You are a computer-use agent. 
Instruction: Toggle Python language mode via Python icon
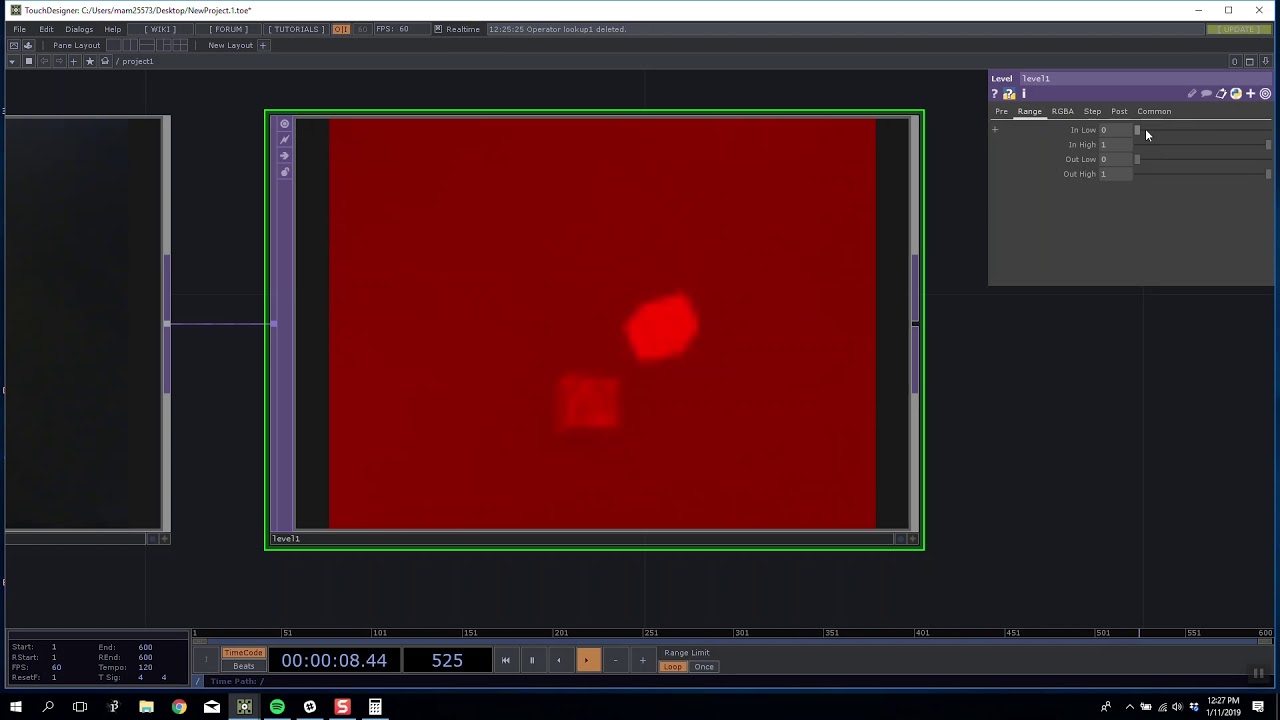(1236, 93)
